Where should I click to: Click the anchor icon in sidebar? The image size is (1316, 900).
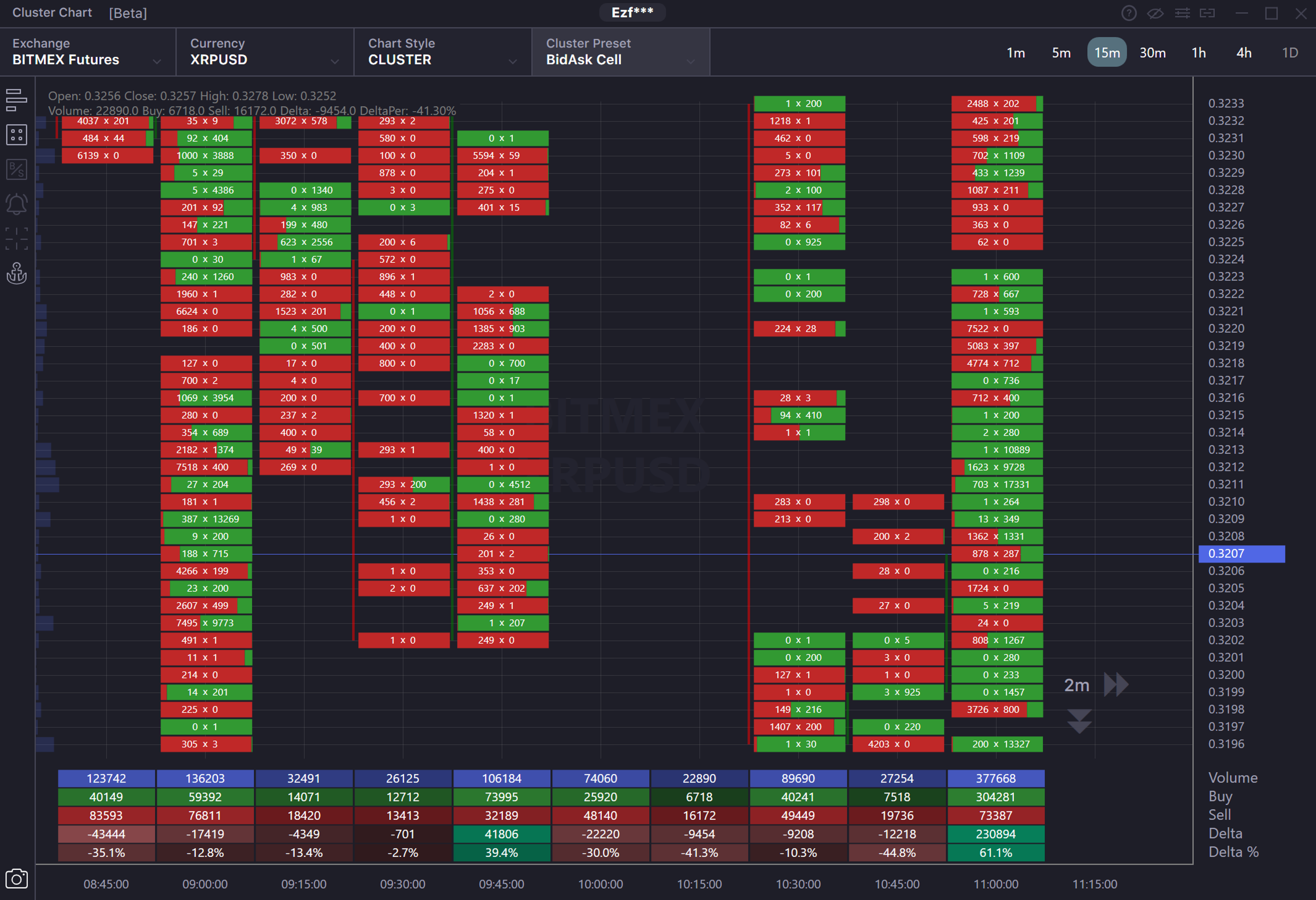[16, 274]
